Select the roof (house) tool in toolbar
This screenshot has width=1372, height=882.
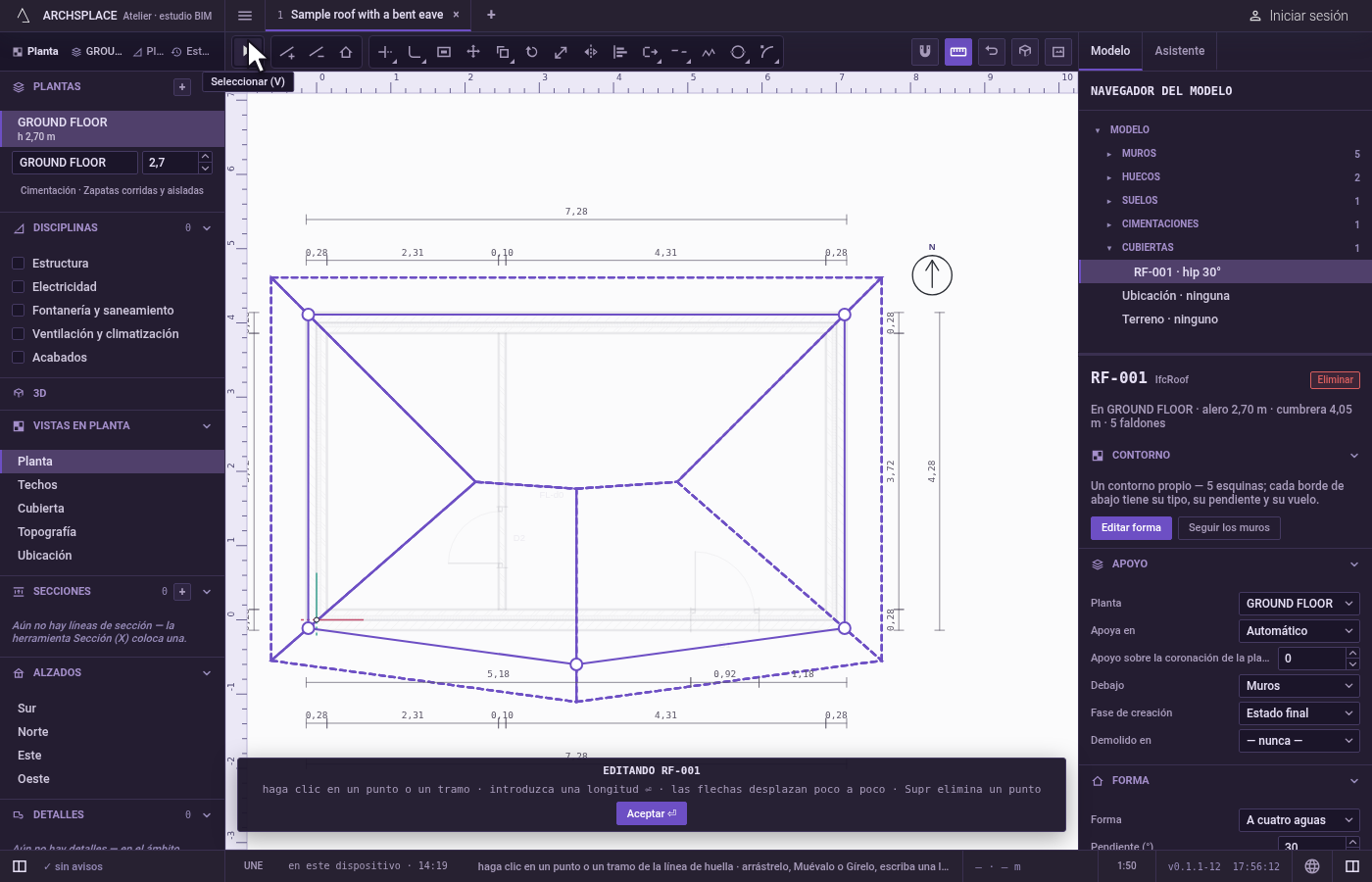pos(346,52)
